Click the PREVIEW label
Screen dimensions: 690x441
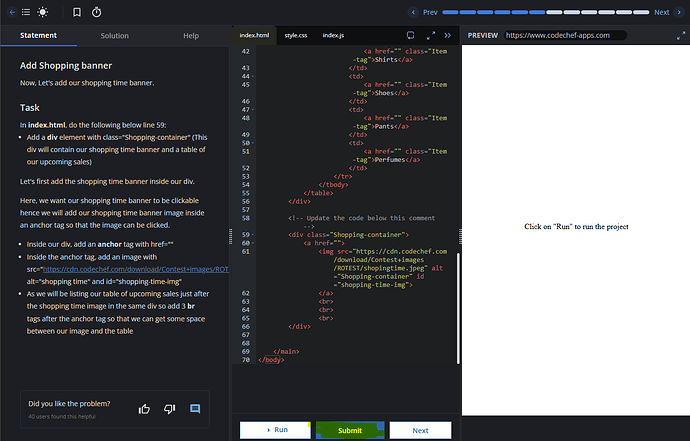(483, 35)
